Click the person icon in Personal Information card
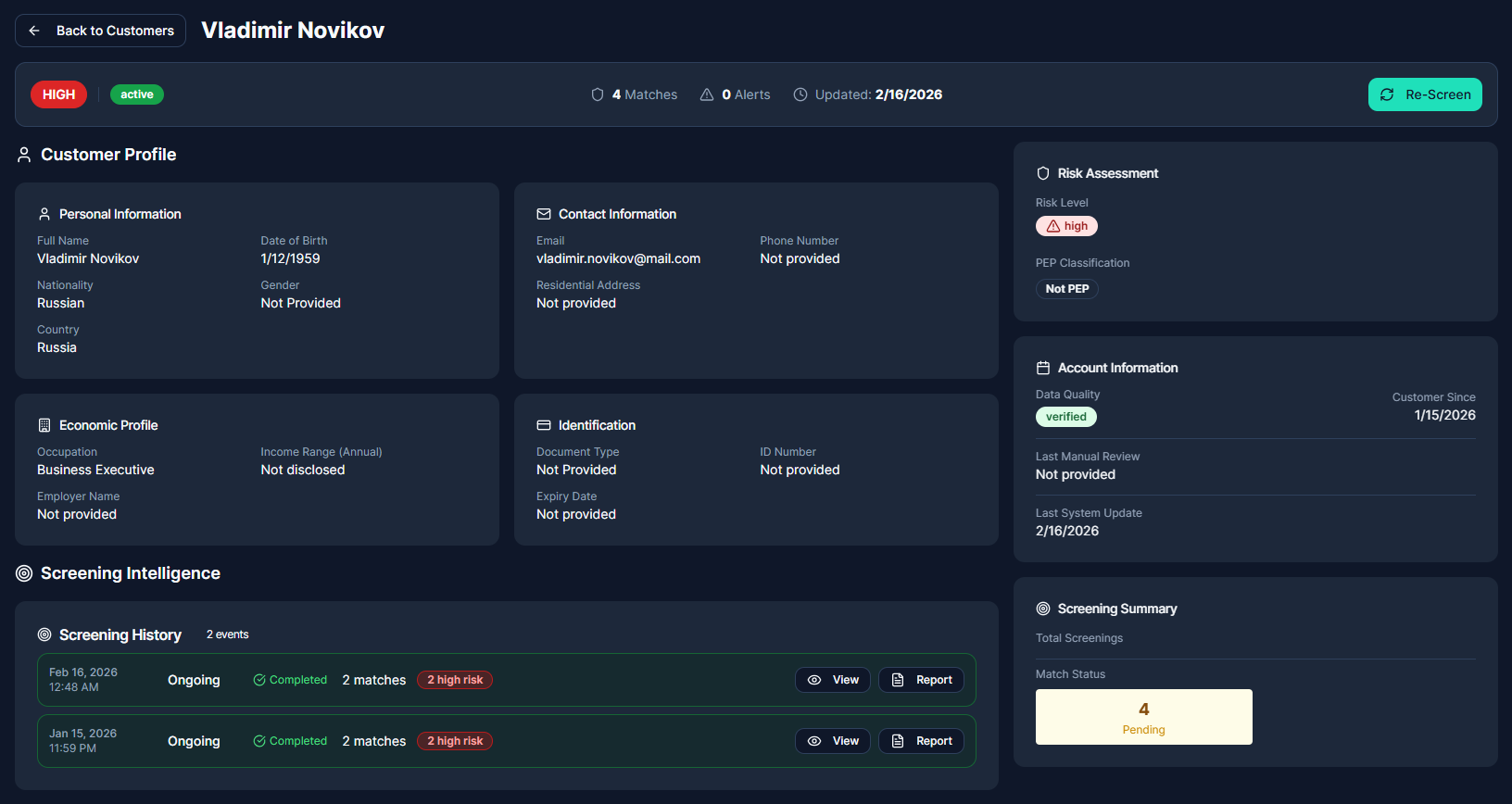Image resolution: width=1512 pixels, height=804 pixels. pos(44,214)
